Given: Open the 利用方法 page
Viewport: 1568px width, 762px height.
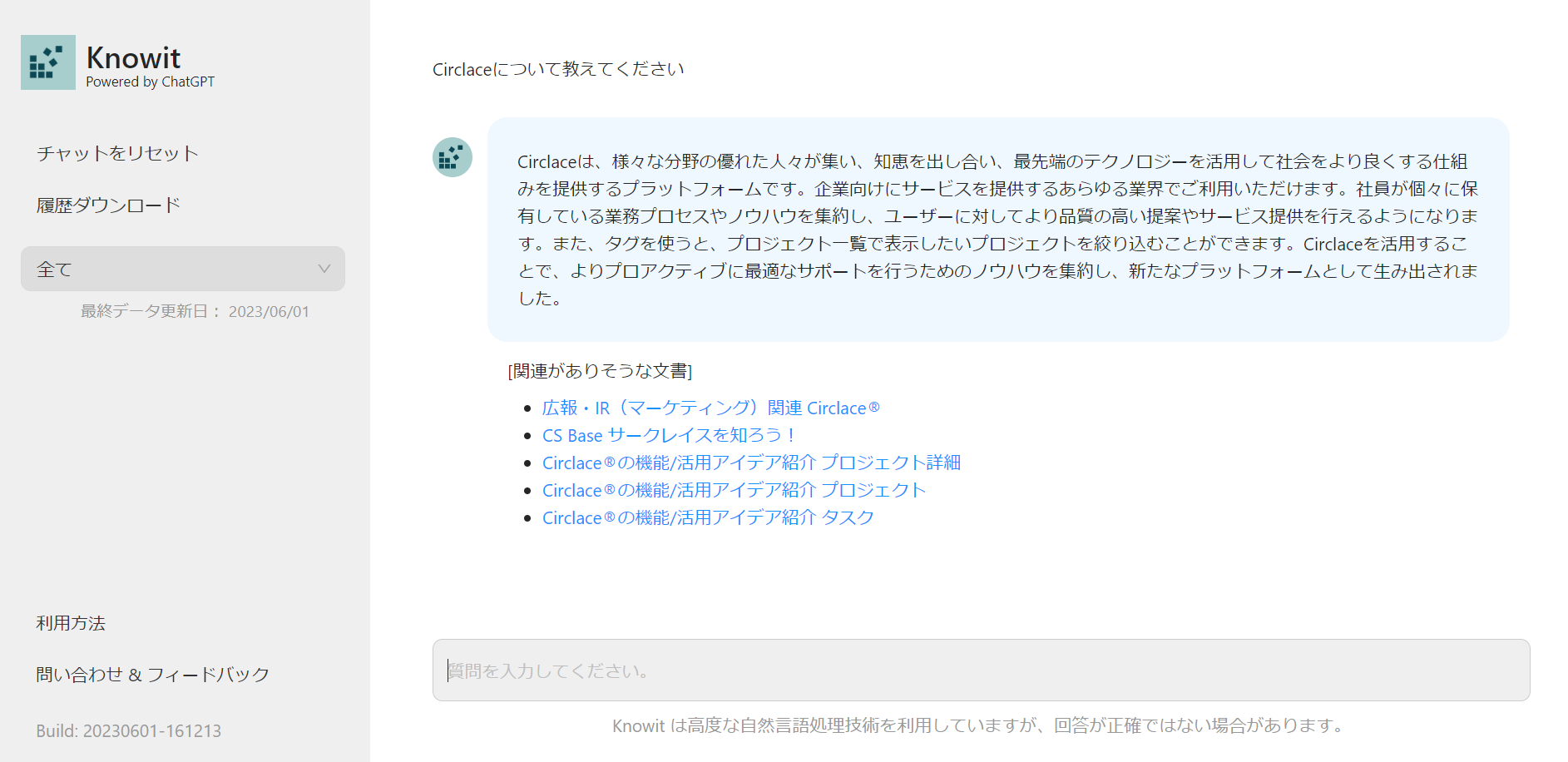Looking at the screenshot, I should [x=72, y=623].
